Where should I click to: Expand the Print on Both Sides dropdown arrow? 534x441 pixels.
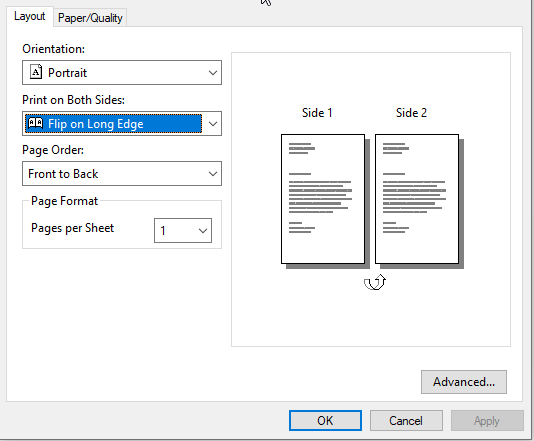tap(213, 123)
